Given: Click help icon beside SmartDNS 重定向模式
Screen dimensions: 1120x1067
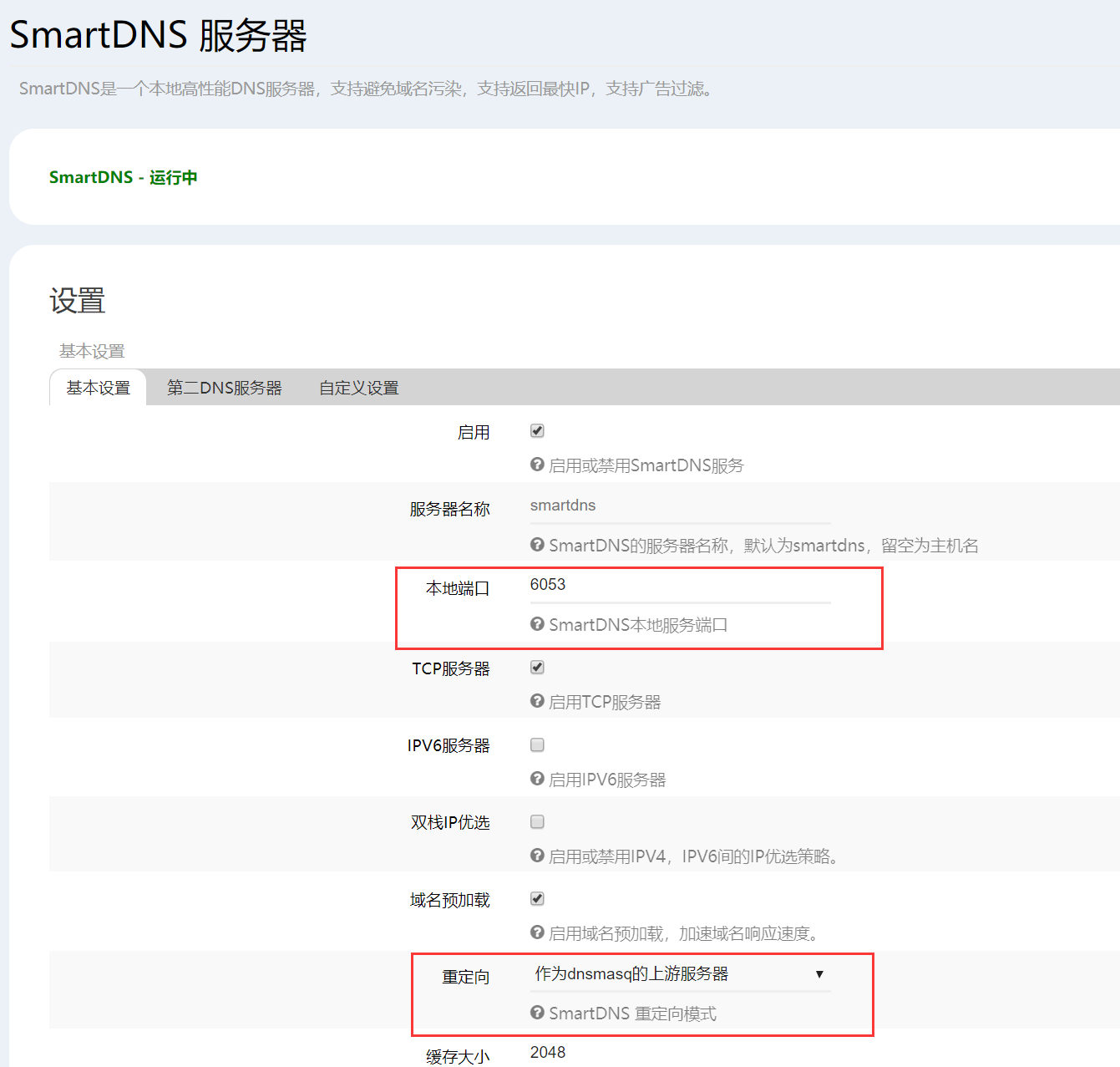Looking at the screenshot, I should click(537, 1013).
